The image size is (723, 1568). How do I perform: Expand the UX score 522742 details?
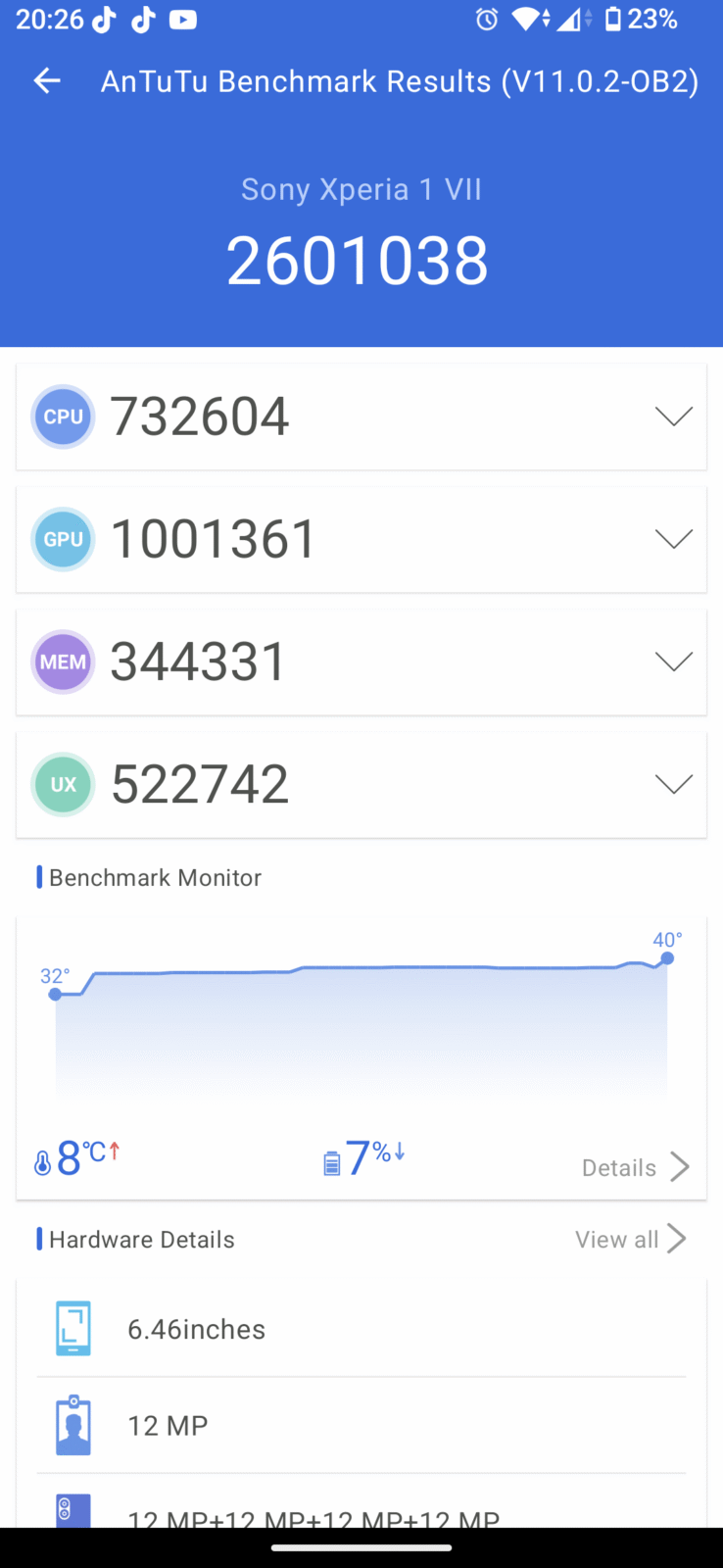click(x=673, y=785)
